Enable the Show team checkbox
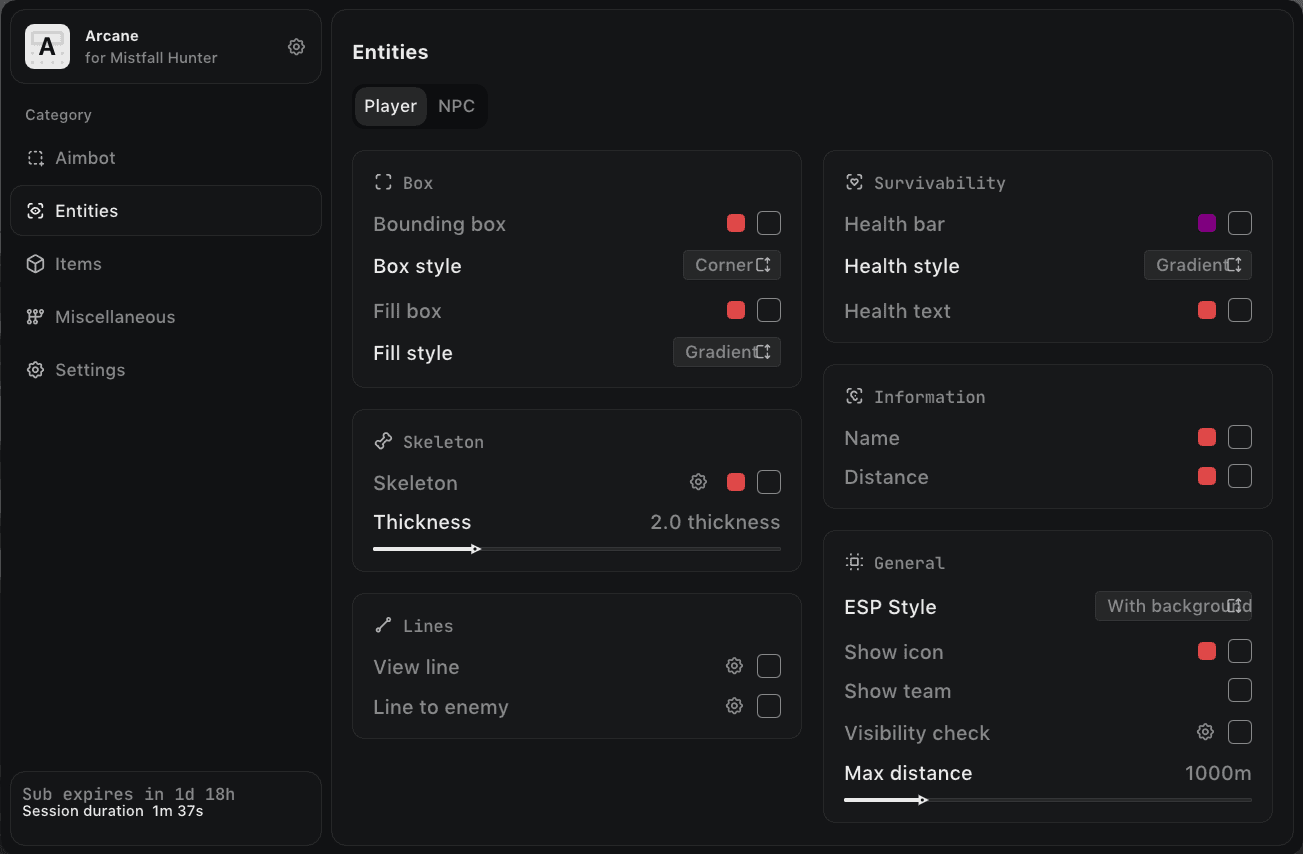Image resolution: width=1303 pixels, height=854 pixels. (1240, 690)
